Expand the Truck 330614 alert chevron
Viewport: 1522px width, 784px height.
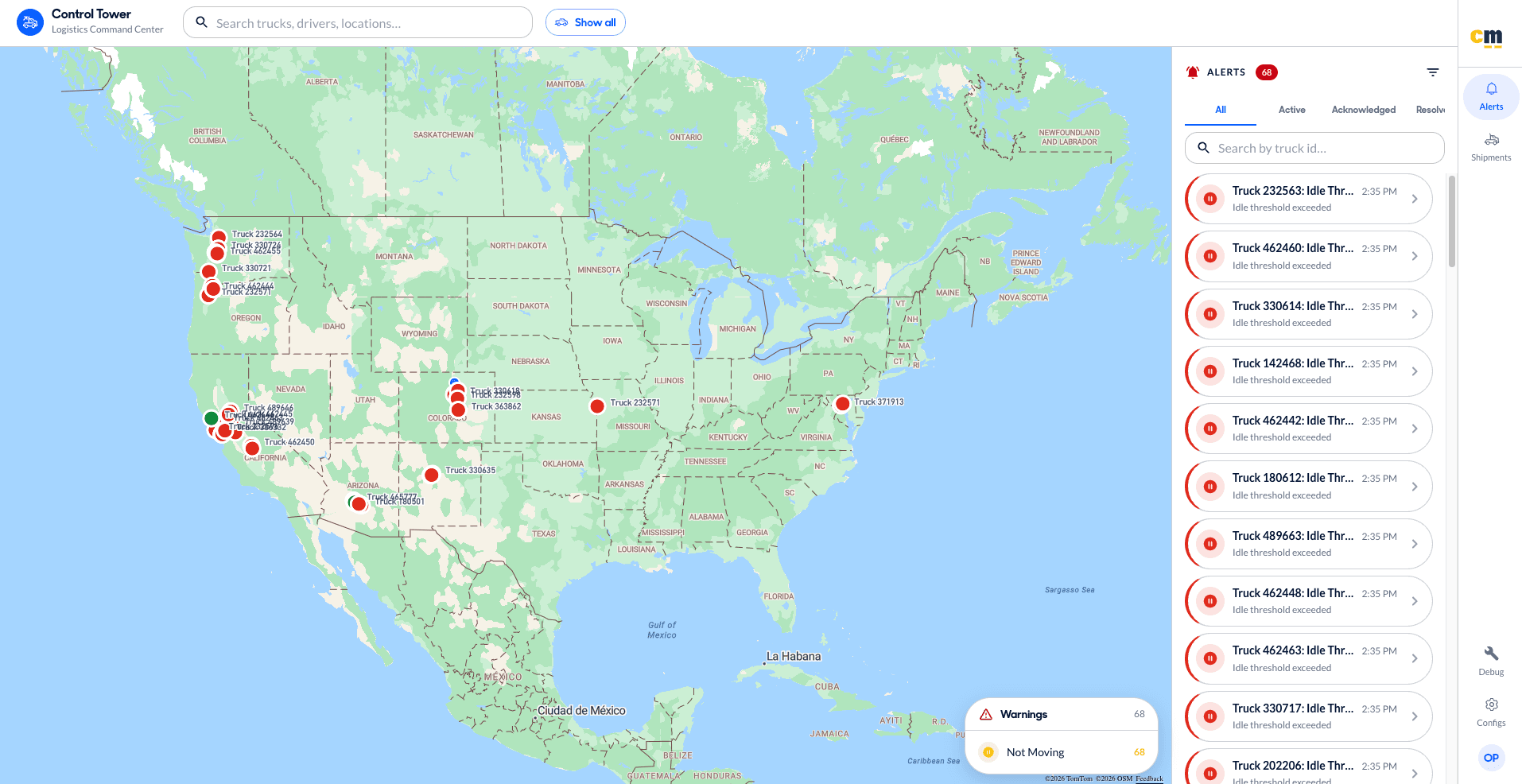1415,314
